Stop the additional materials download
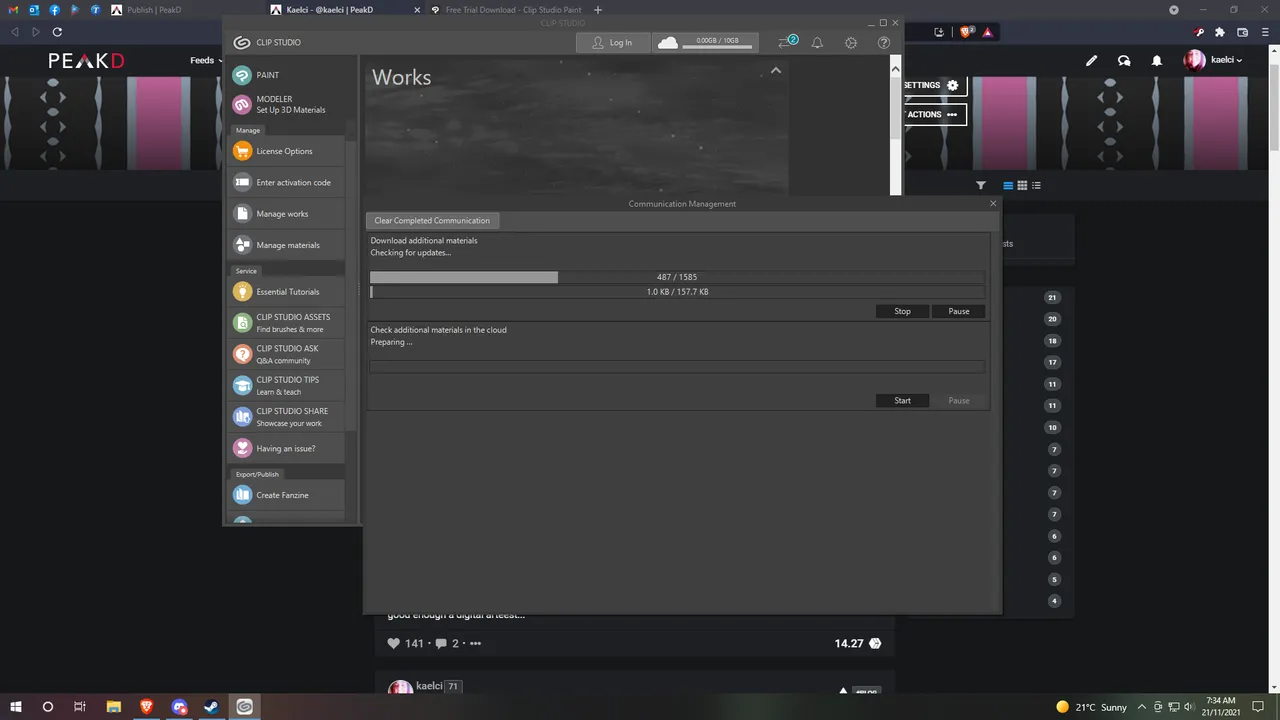The image size is (1280, 720). (x=902, y=311)
